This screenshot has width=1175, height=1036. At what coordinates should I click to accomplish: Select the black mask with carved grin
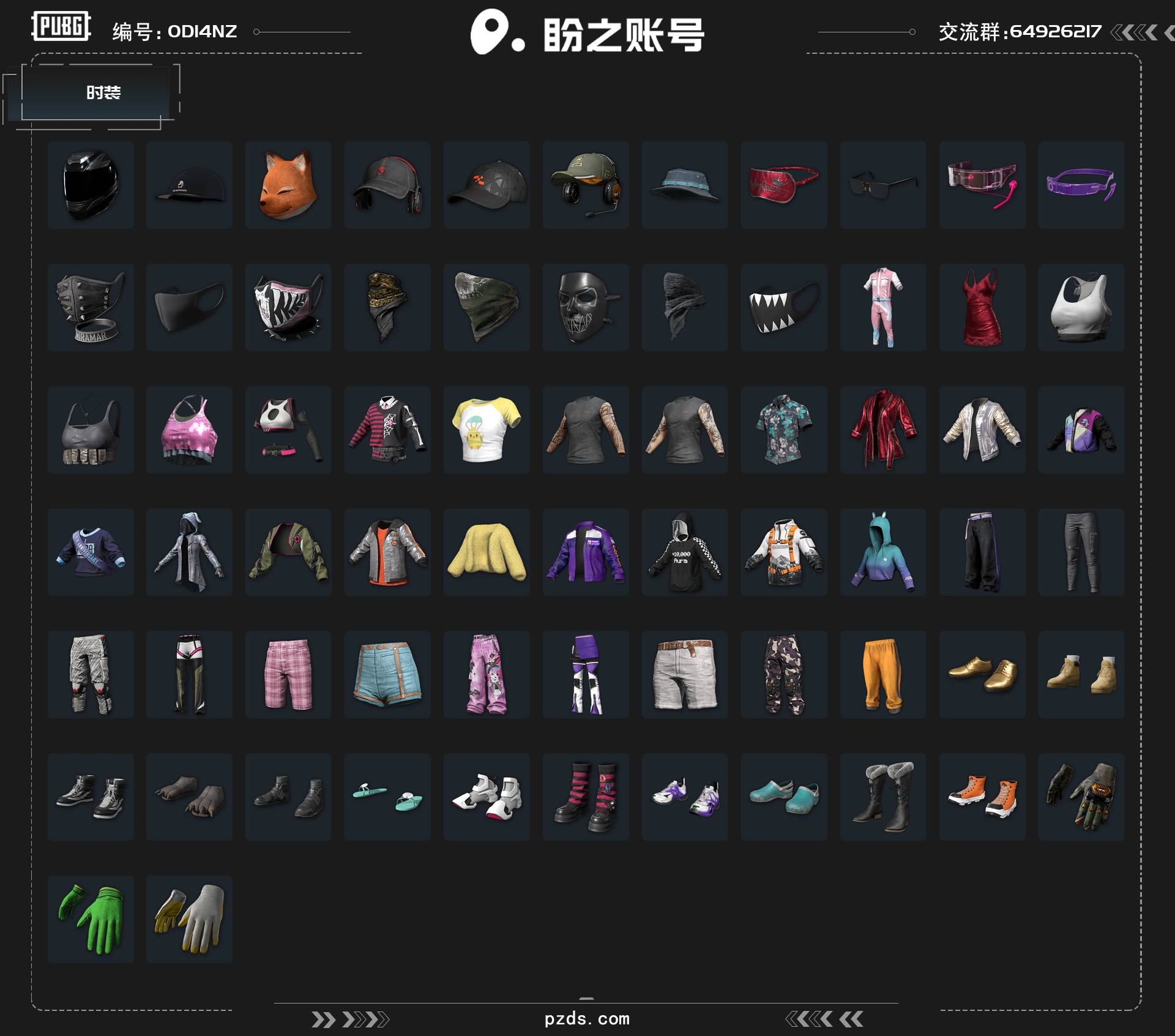[586, 307]
